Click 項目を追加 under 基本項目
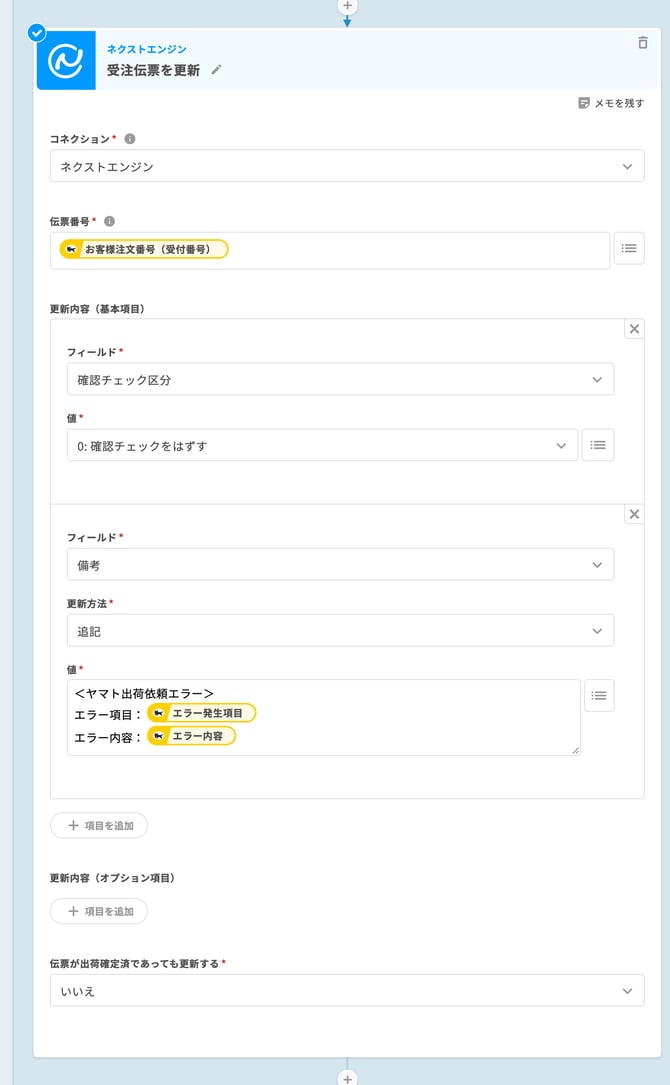 [99, 826]
